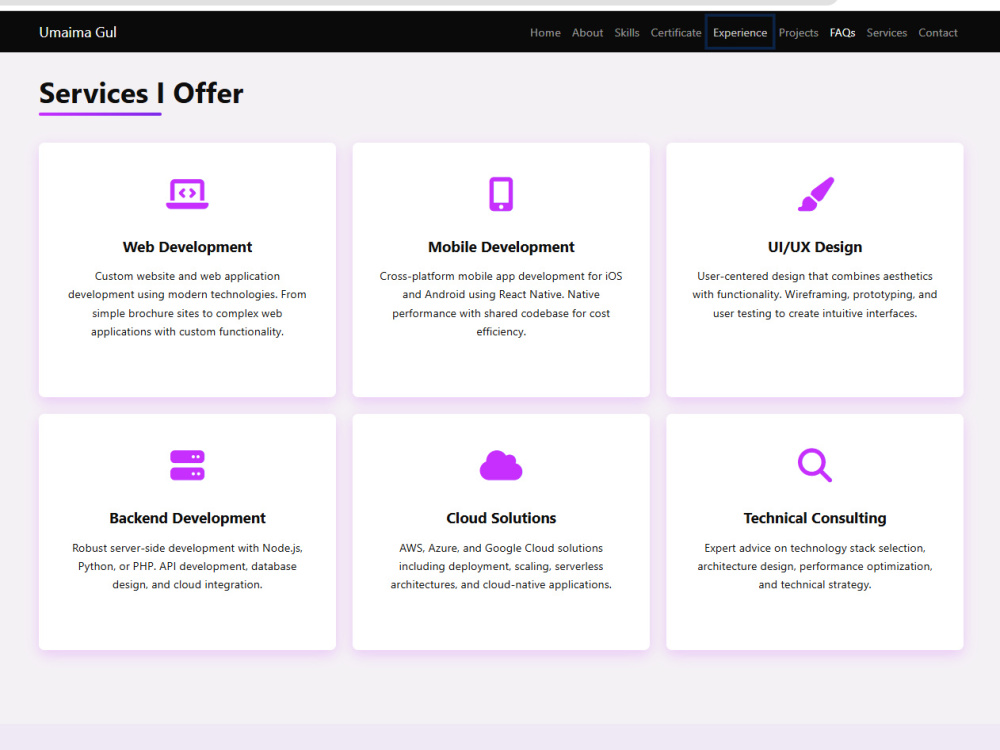This screenshot has height=750, width=1000.
Task: Open the Contact nav link
Action: coord(938,33)
